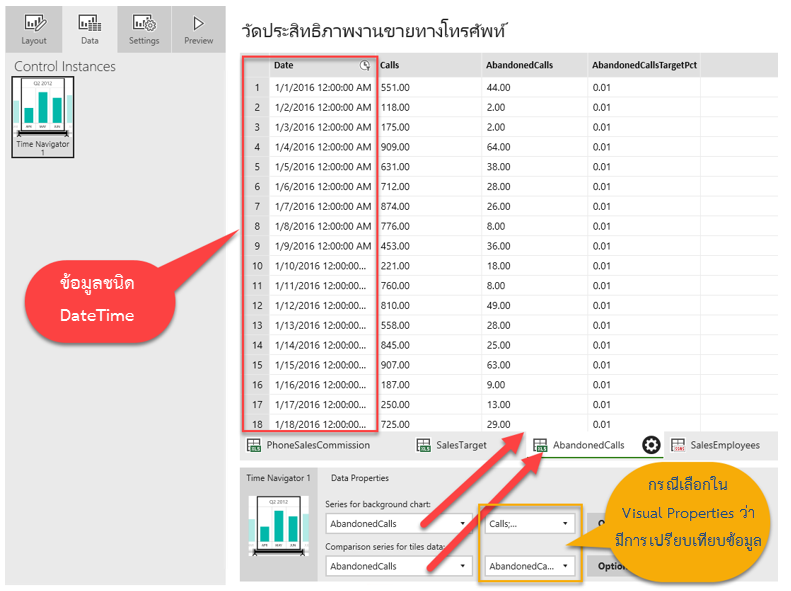Select Time Navigator 1 control instance thumbnail
The width and height of the screenshot is (791, 591).
tap(42, 112)
